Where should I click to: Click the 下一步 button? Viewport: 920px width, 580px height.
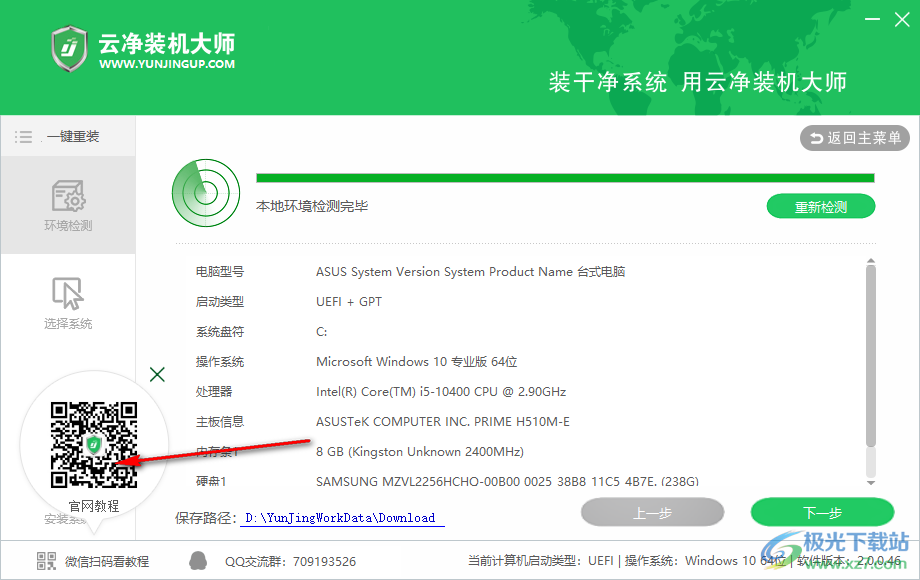point(822,513)
